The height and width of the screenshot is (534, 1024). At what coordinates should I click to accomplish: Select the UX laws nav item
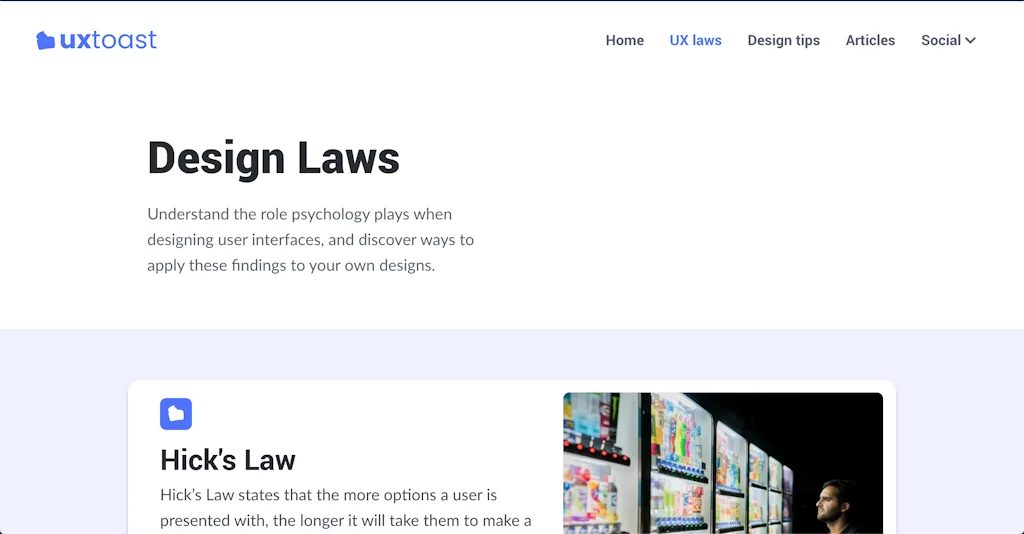[x=696, y=40]
